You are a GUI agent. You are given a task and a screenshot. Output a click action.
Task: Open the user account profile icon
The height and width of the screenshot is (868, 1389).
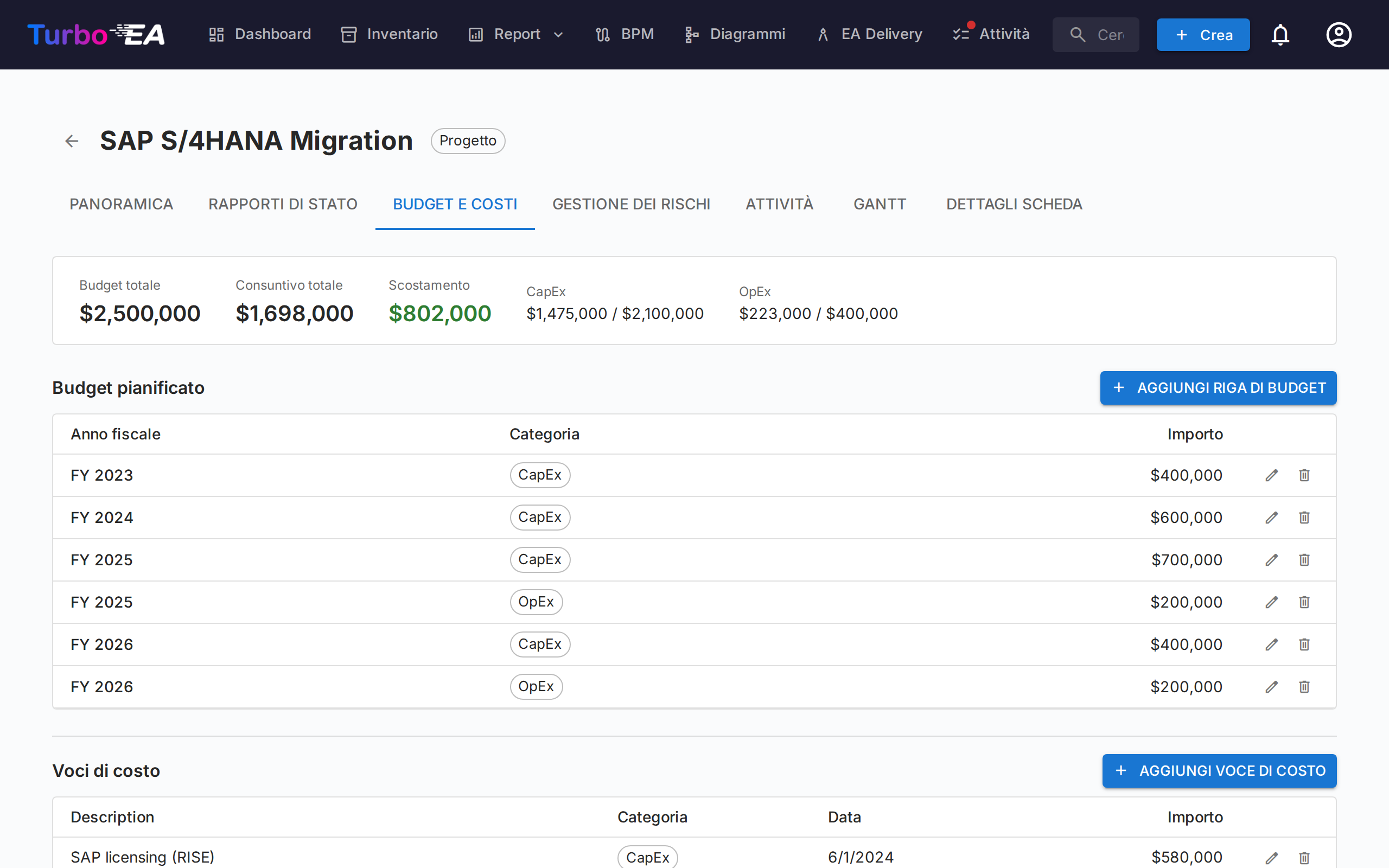coord(1339,34)
